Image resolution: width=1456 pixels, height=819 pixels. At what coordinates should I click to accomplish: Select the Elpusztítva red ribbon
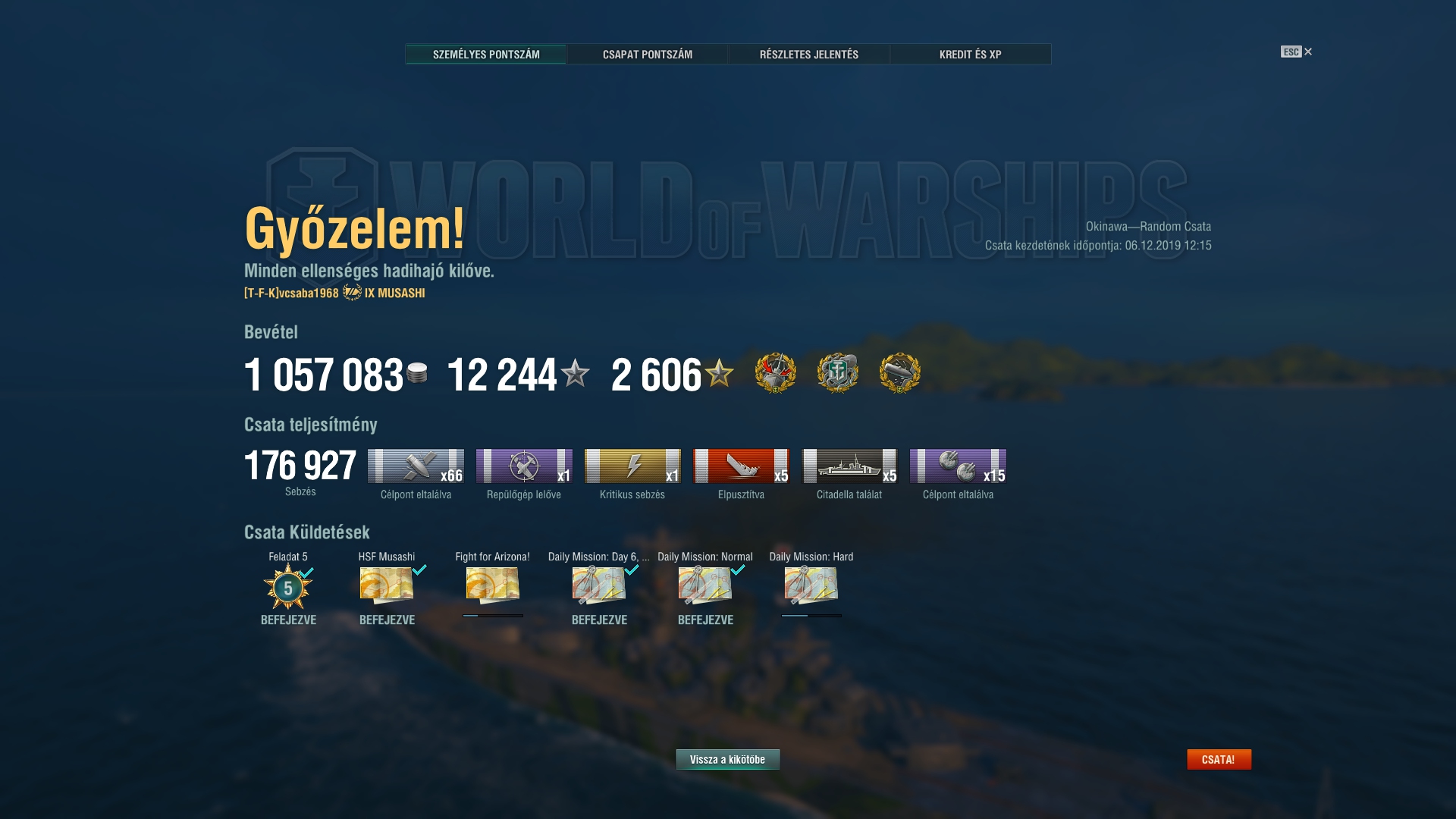(741, 466)
